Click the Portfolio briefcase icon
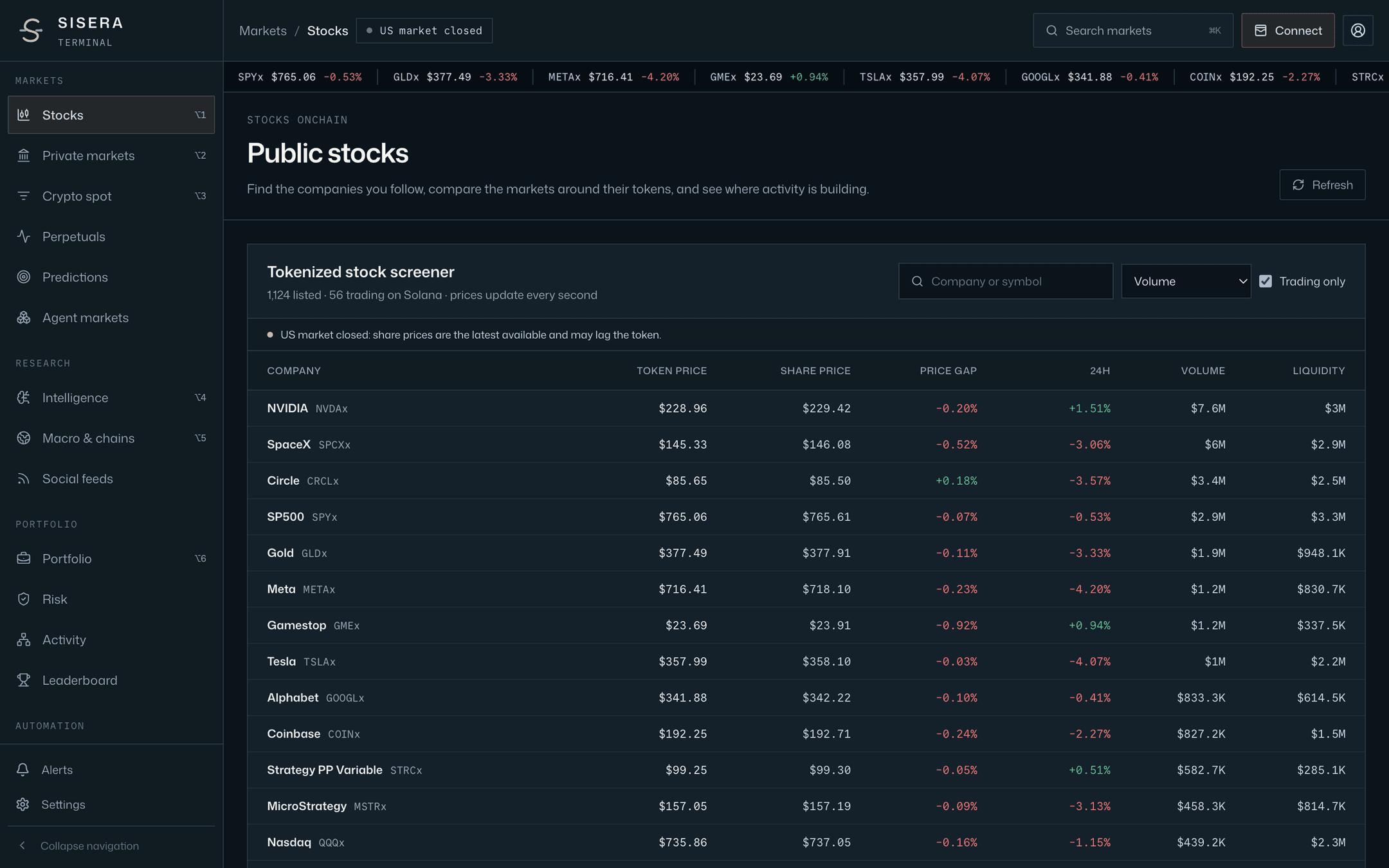The height and width of the screenshot is (868, 1389). tap(24, 558)
